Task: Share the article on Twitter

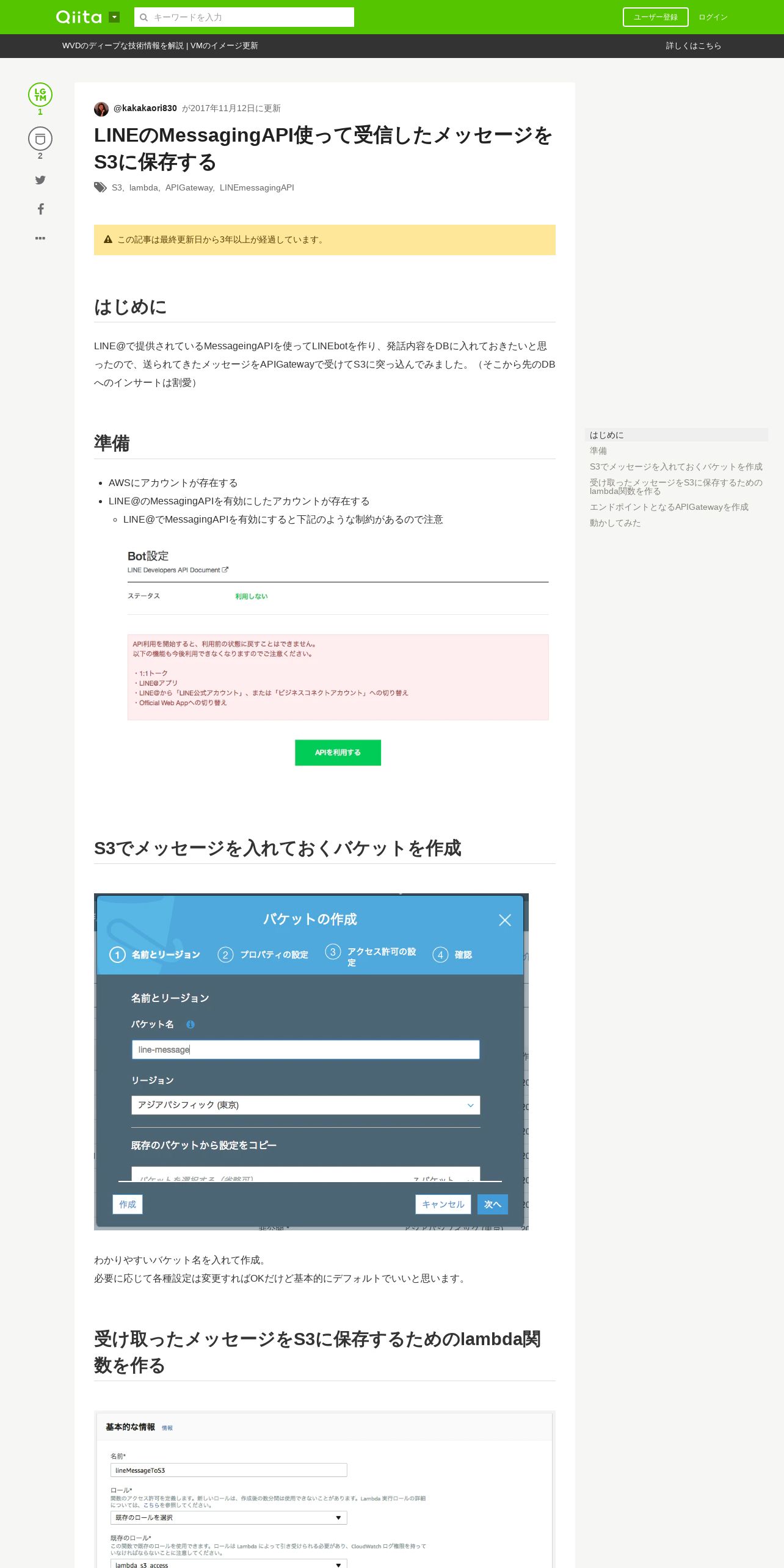Action: pos(40,180)
